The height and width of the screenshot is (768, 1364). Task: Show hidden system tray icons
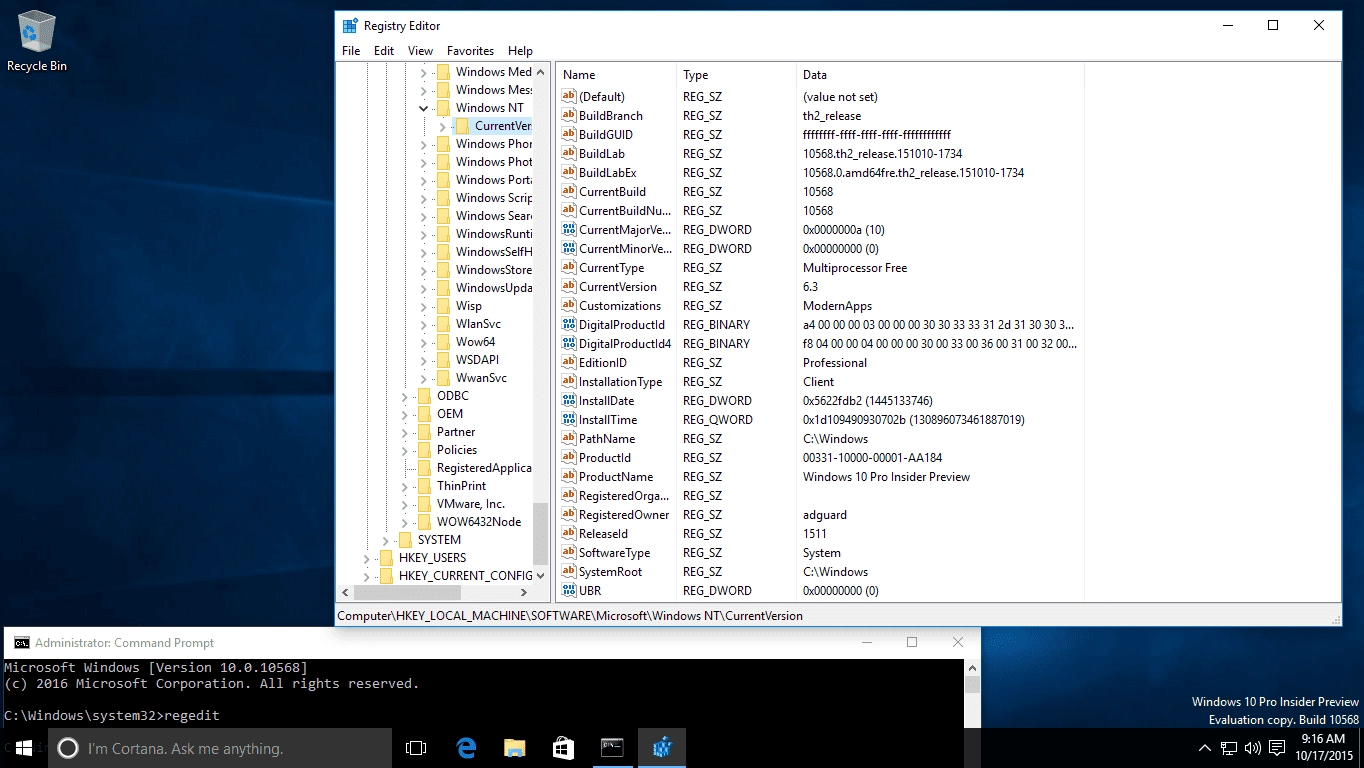(1204, 748)
